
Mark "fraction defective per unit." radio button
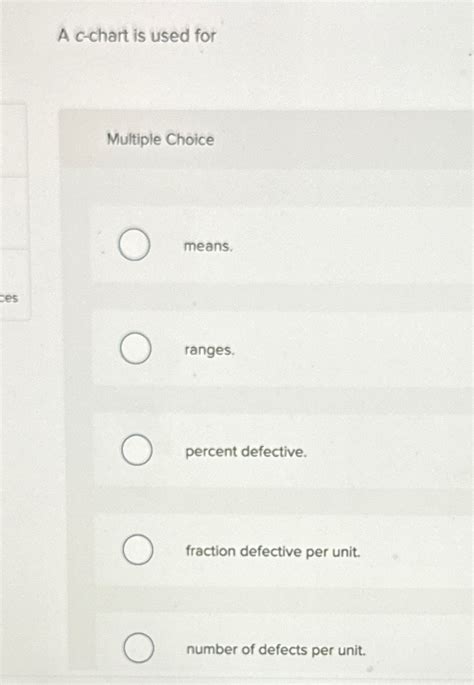pos(138,550)
